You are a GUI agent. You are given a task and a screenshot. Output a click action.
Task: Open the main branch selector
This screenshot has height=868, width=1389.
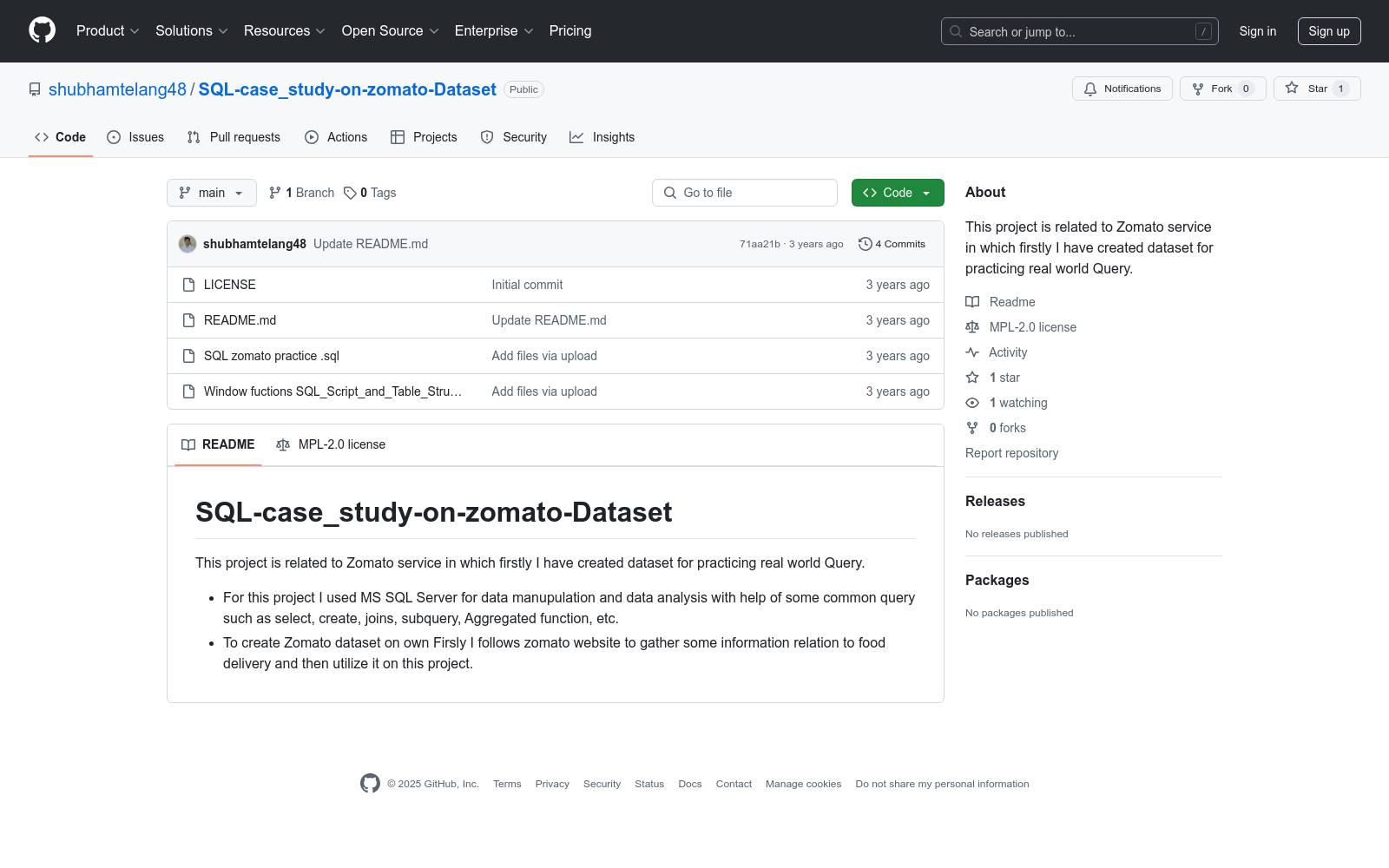212,193
